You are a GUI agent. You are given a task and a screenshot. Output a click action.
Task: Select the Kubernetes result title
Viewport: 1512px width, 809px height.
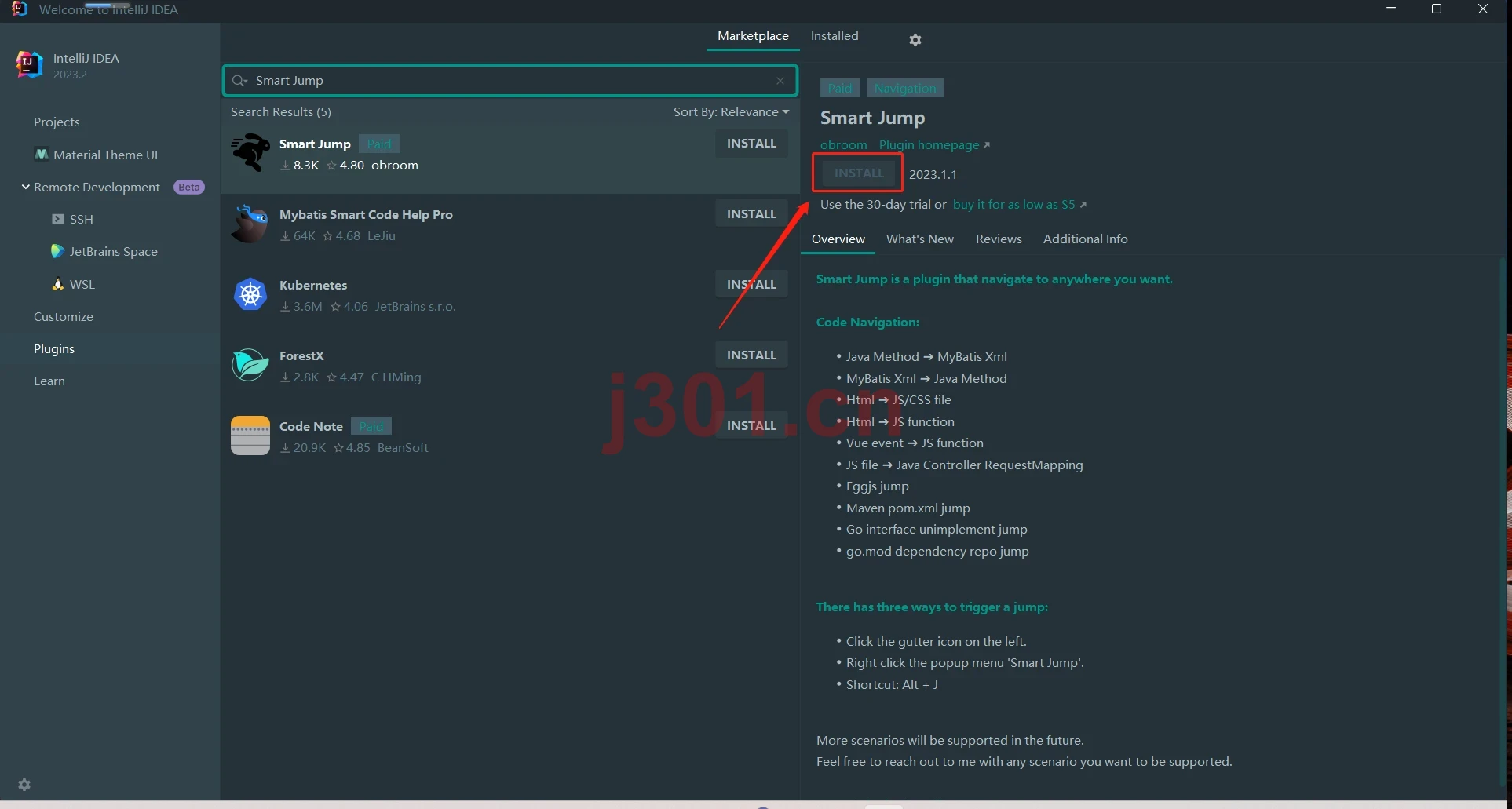click(x=313, y=286)
